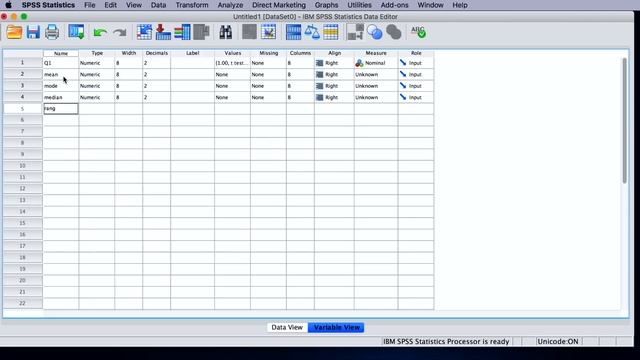Click the grayed Redo arrow icon

[120, 33]
